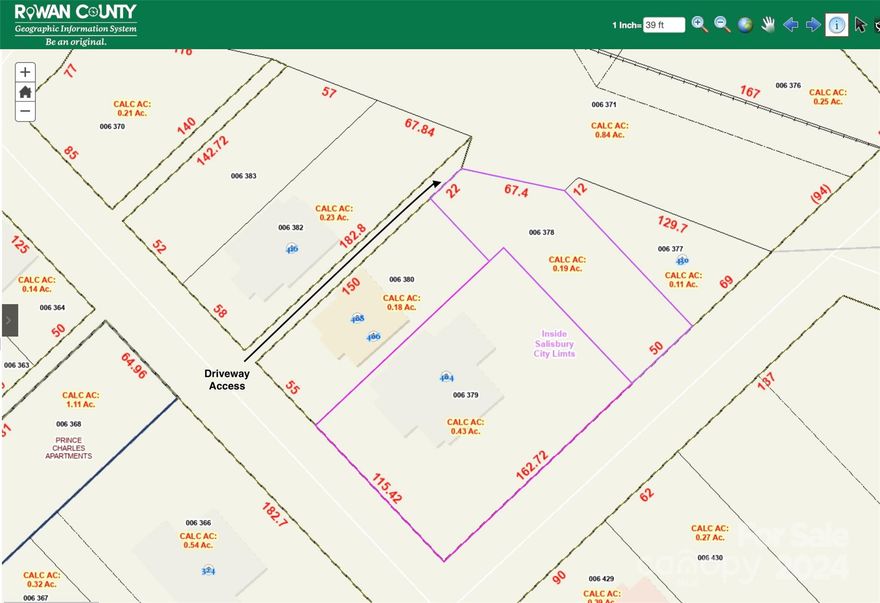Edit the map scale value field

click(x=665, y=24)
